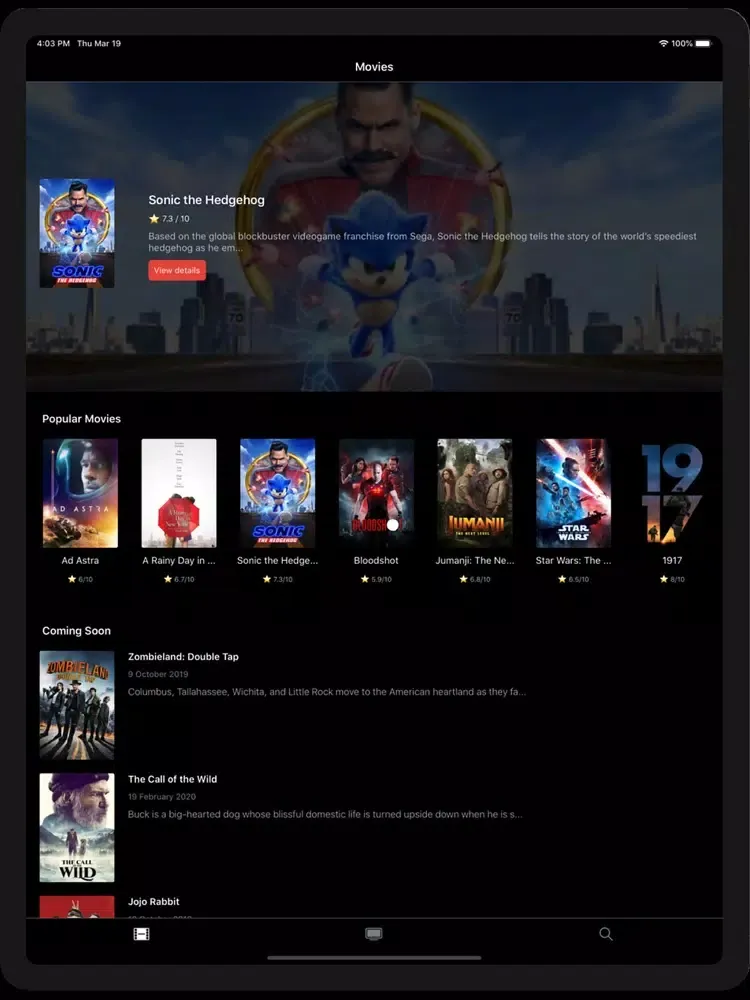Screen dimensions: 750x1000
Task: Click the 19 February 2020 release date
Action: point(162,797)
